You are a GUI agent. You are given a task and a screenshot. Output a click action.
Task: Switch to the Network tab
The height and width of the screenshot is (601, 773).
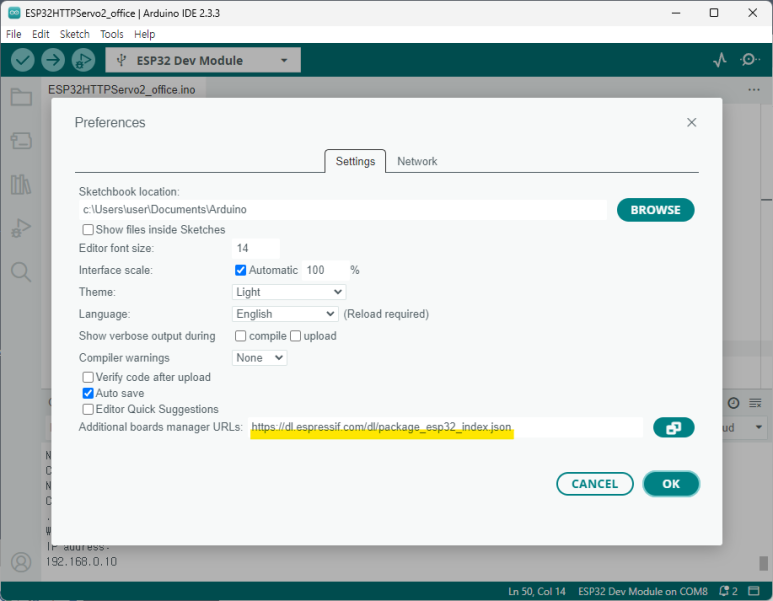coord(417,161)
